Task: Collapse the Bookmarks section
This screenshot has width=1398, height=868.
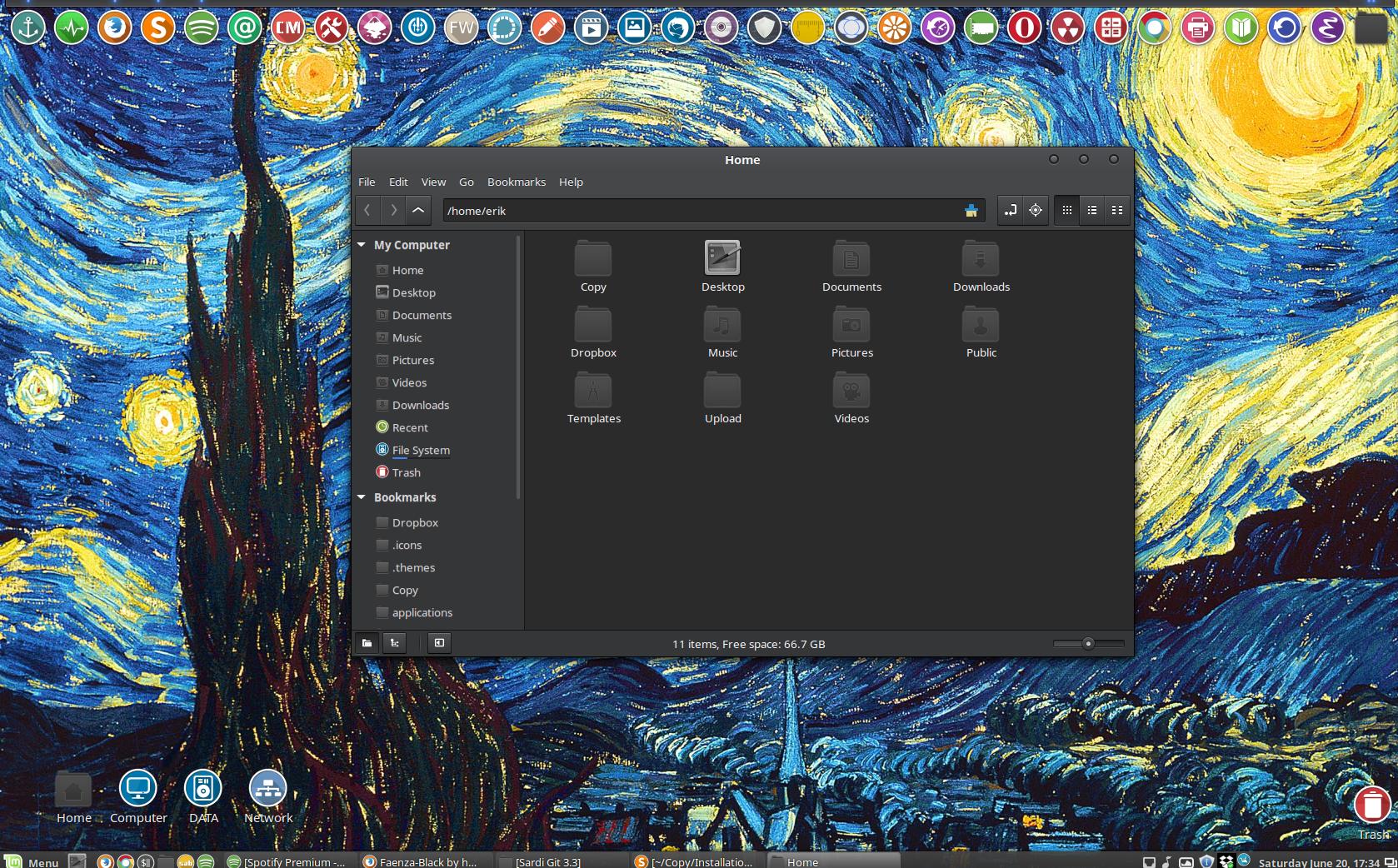Action: (362, 497)
